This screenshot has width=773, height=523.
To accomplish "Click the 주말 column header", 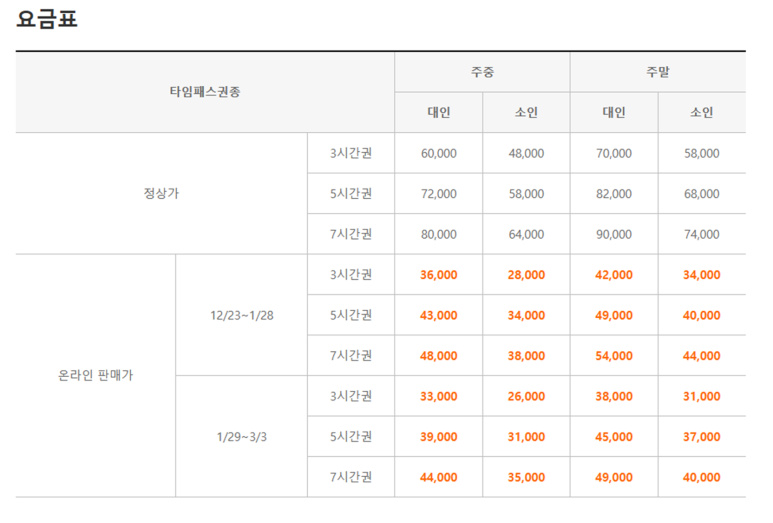I will [x=658, y=72].
